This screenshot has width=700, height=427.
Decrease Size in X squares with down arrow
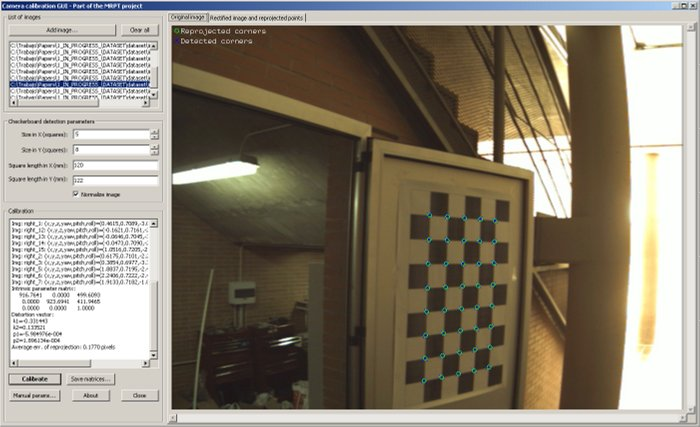[x=155, y=135]
